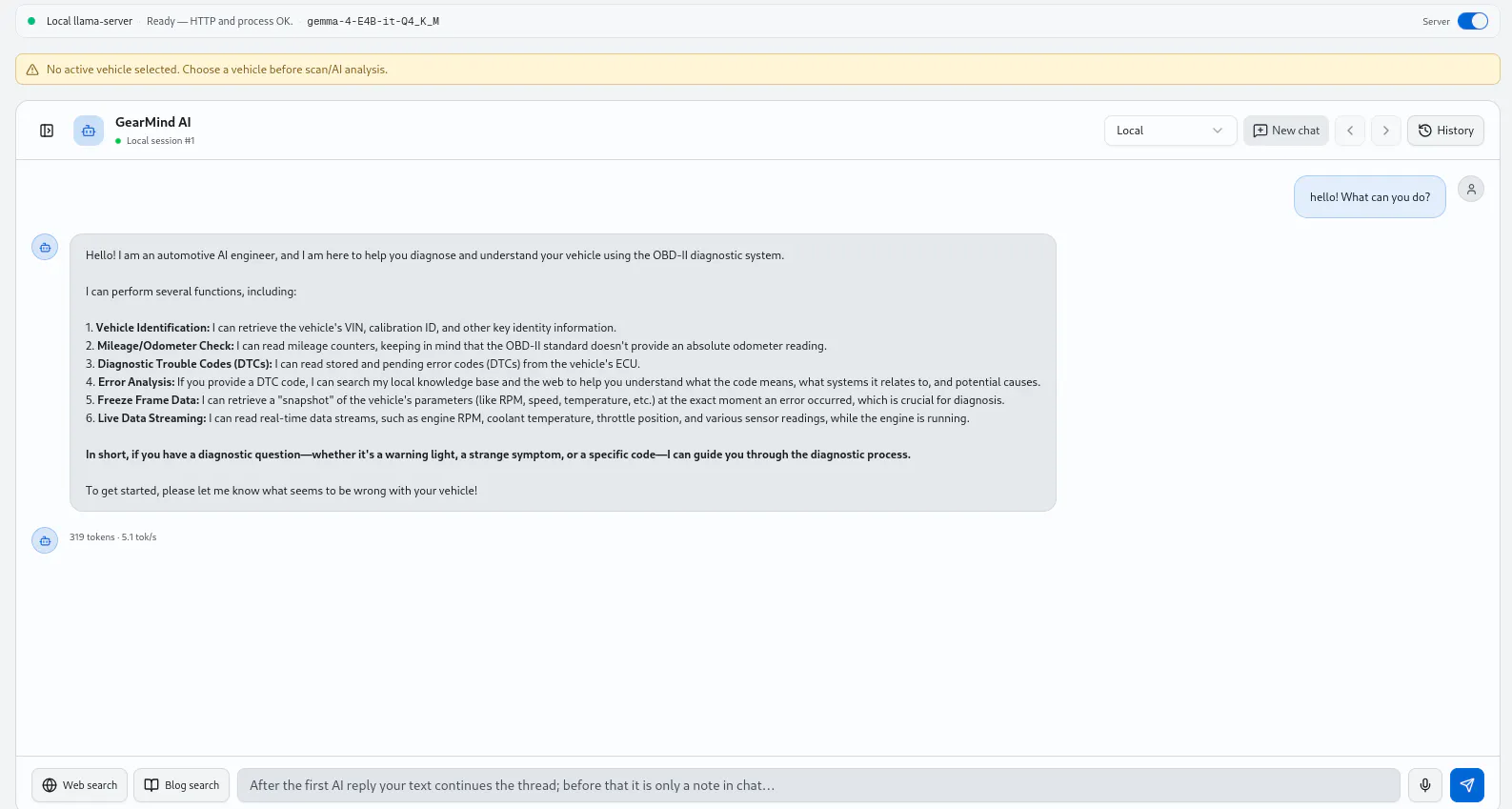This screenshot has height=809, width=1512.
Task: Click the GearMind AI title
Action: [x=153, y=122]
